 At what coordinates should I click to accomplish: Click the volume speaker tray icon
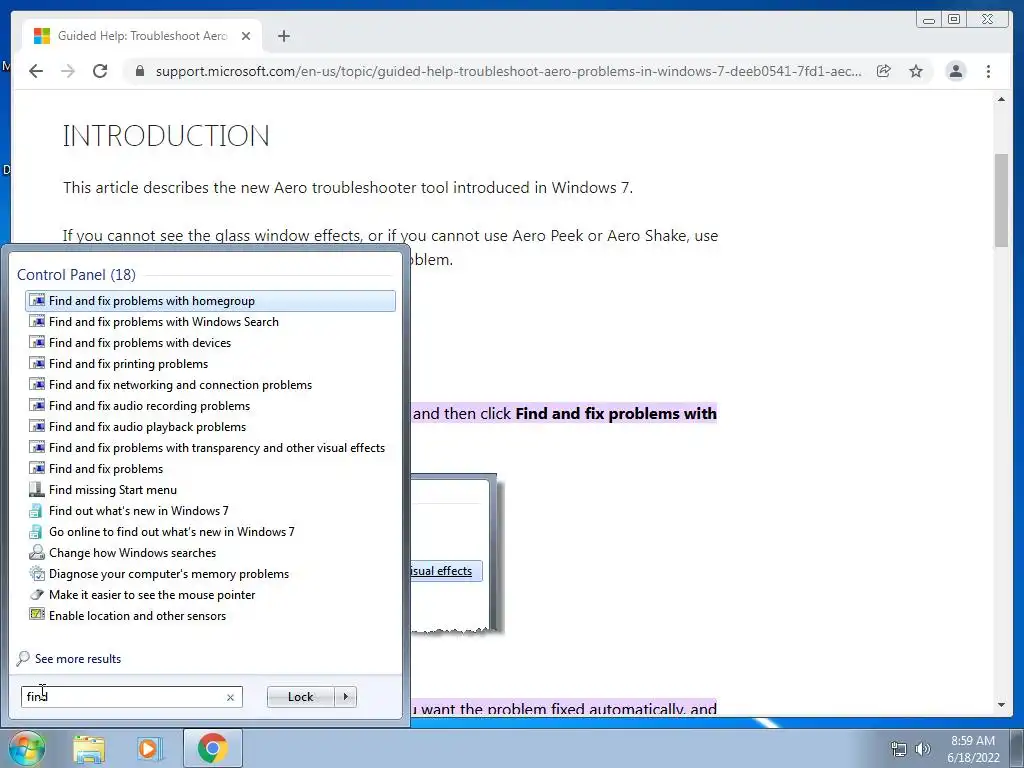click(x=922, y=749)
